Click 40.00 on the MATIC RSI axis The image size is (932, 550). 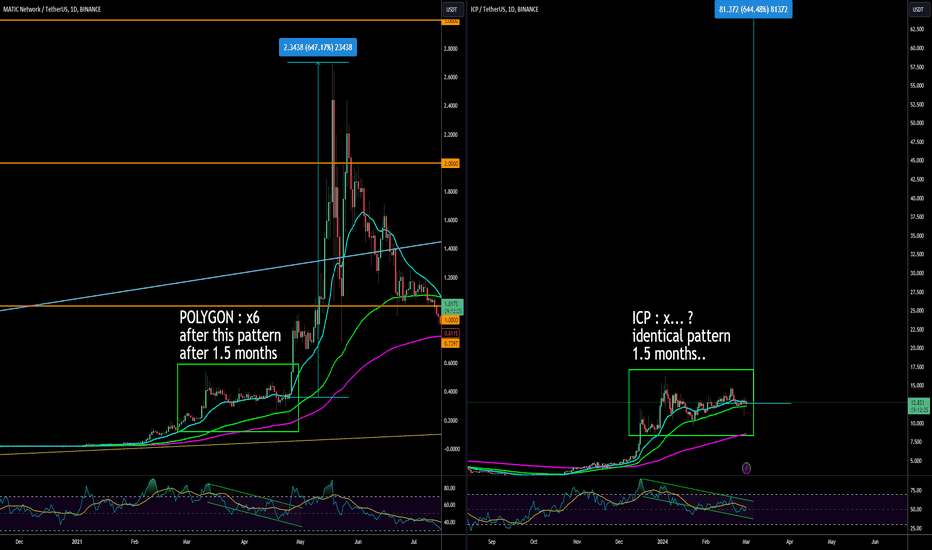(449, 523)
